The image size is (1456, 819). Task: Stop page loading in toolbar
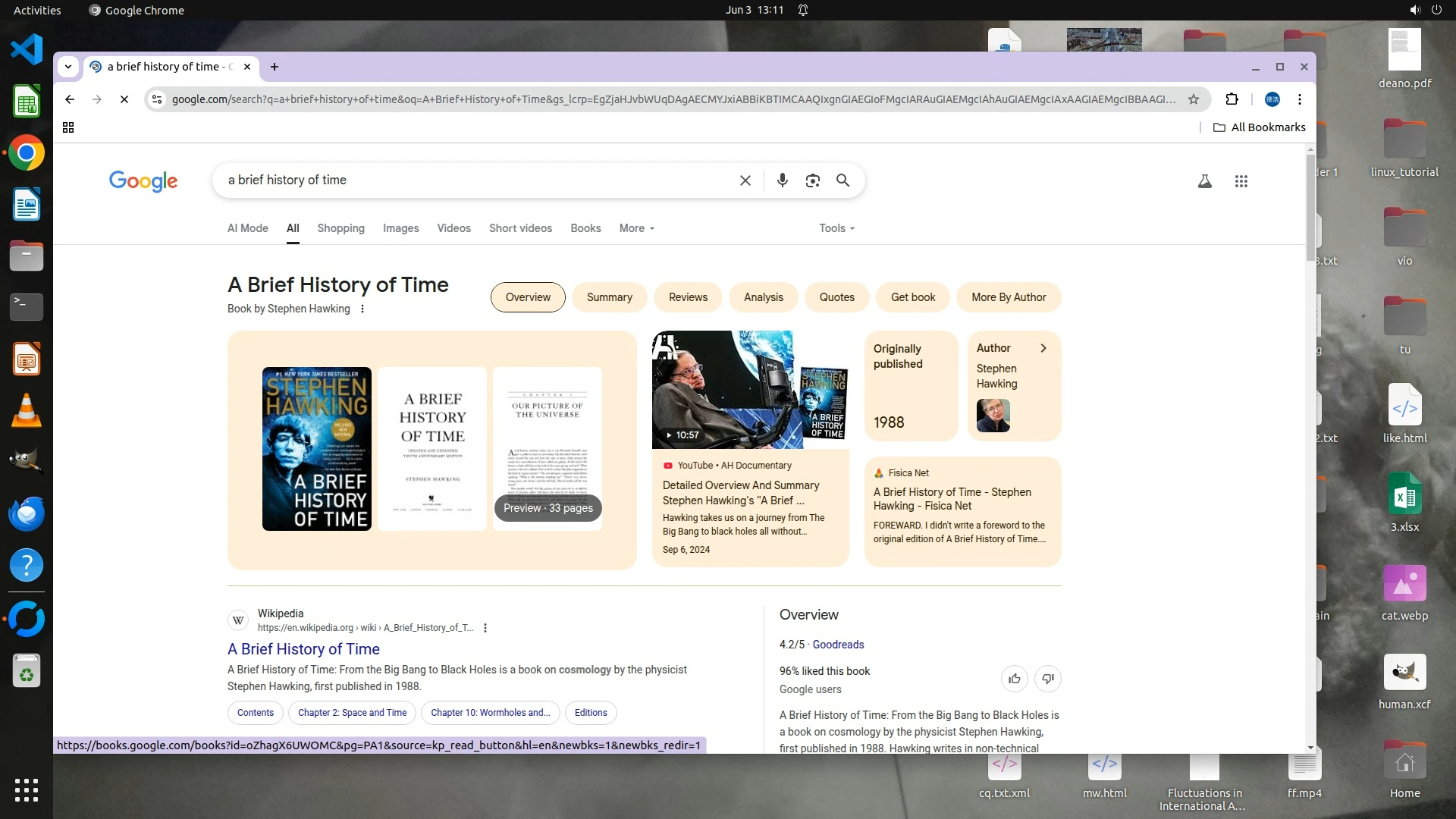click(x=124, y=99)
